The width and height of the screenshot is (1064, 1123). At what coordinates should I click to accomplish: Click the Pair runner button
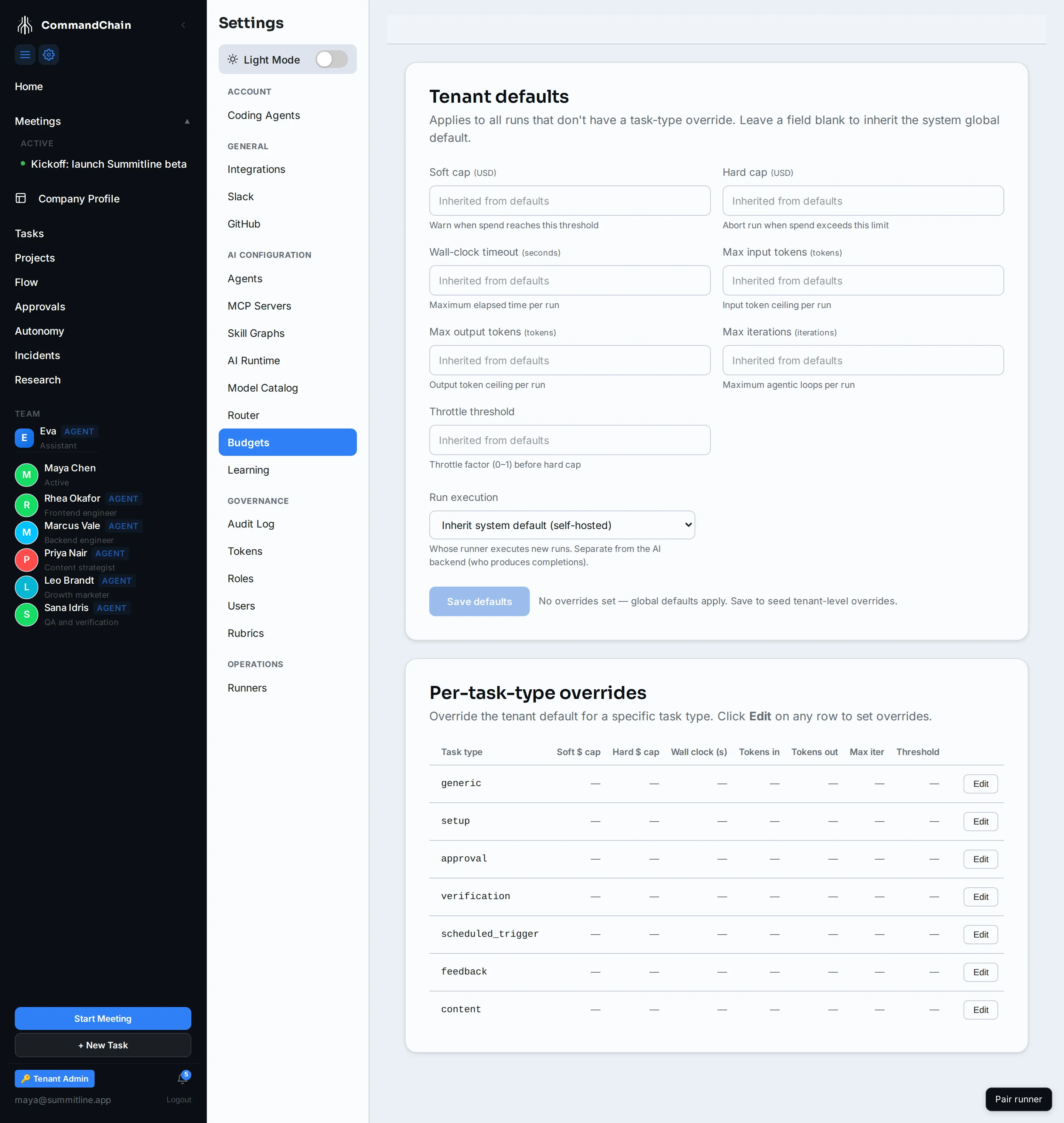[x=1018, y=1099]
